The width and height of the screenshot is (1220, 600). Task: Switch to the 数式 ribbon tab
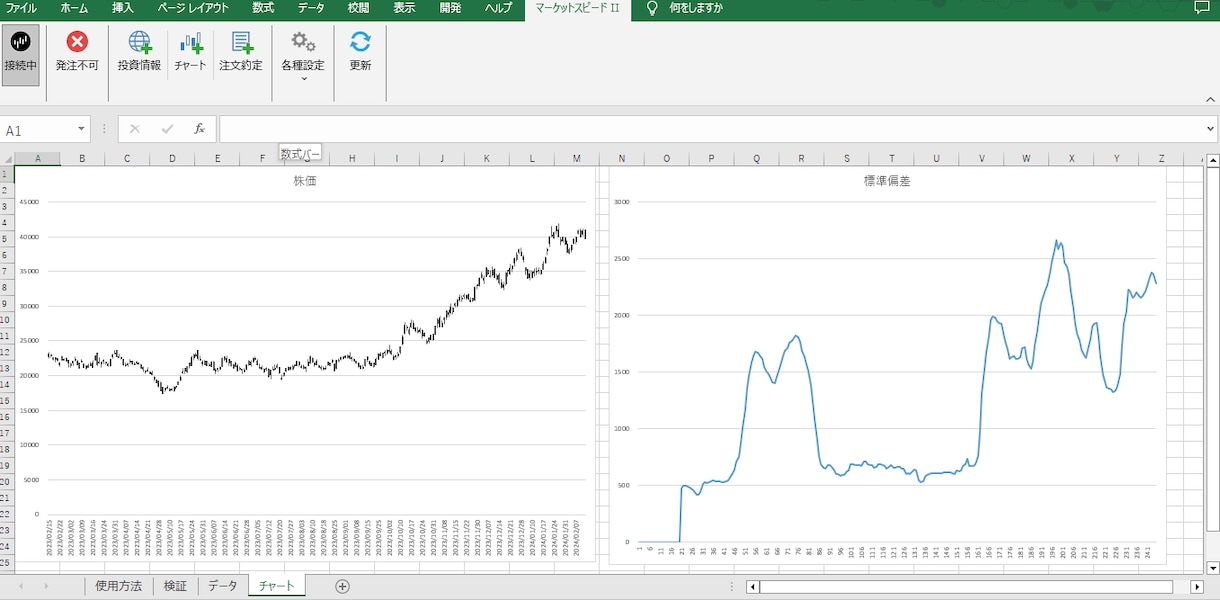pos(263,8)
